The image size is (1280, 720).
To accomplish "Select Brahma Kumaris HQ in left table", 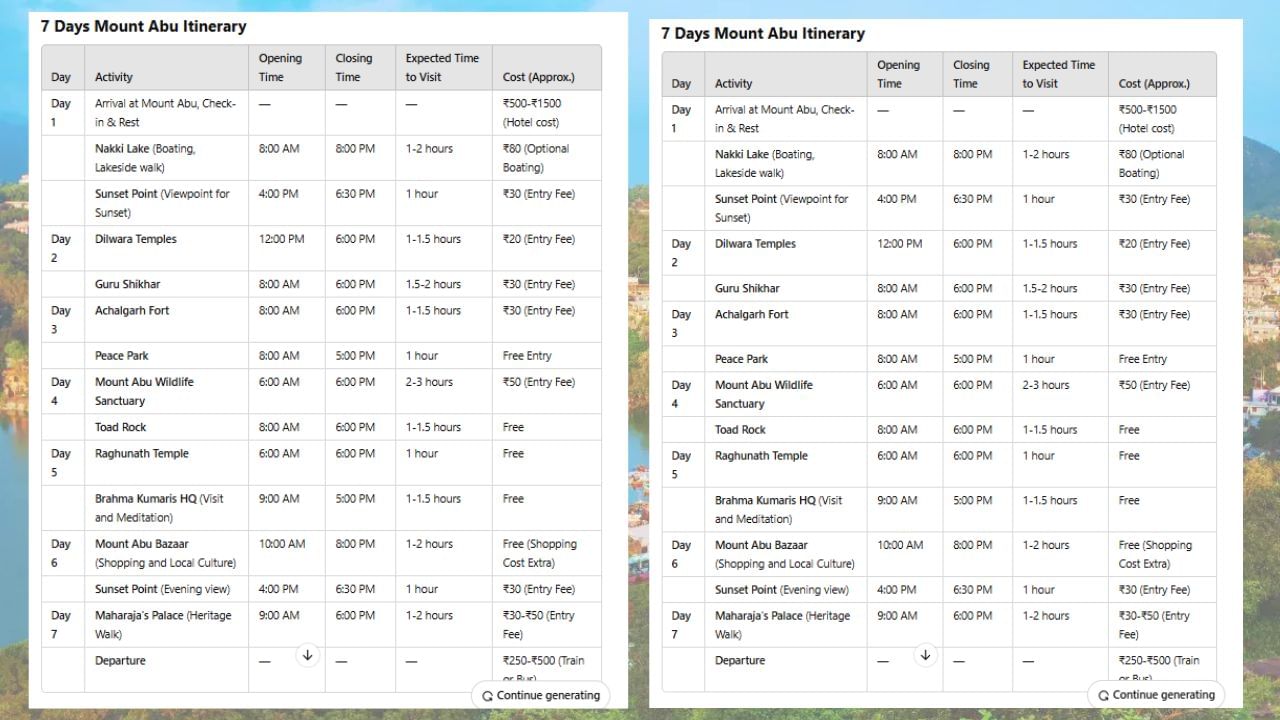I will tap(159, 508).
